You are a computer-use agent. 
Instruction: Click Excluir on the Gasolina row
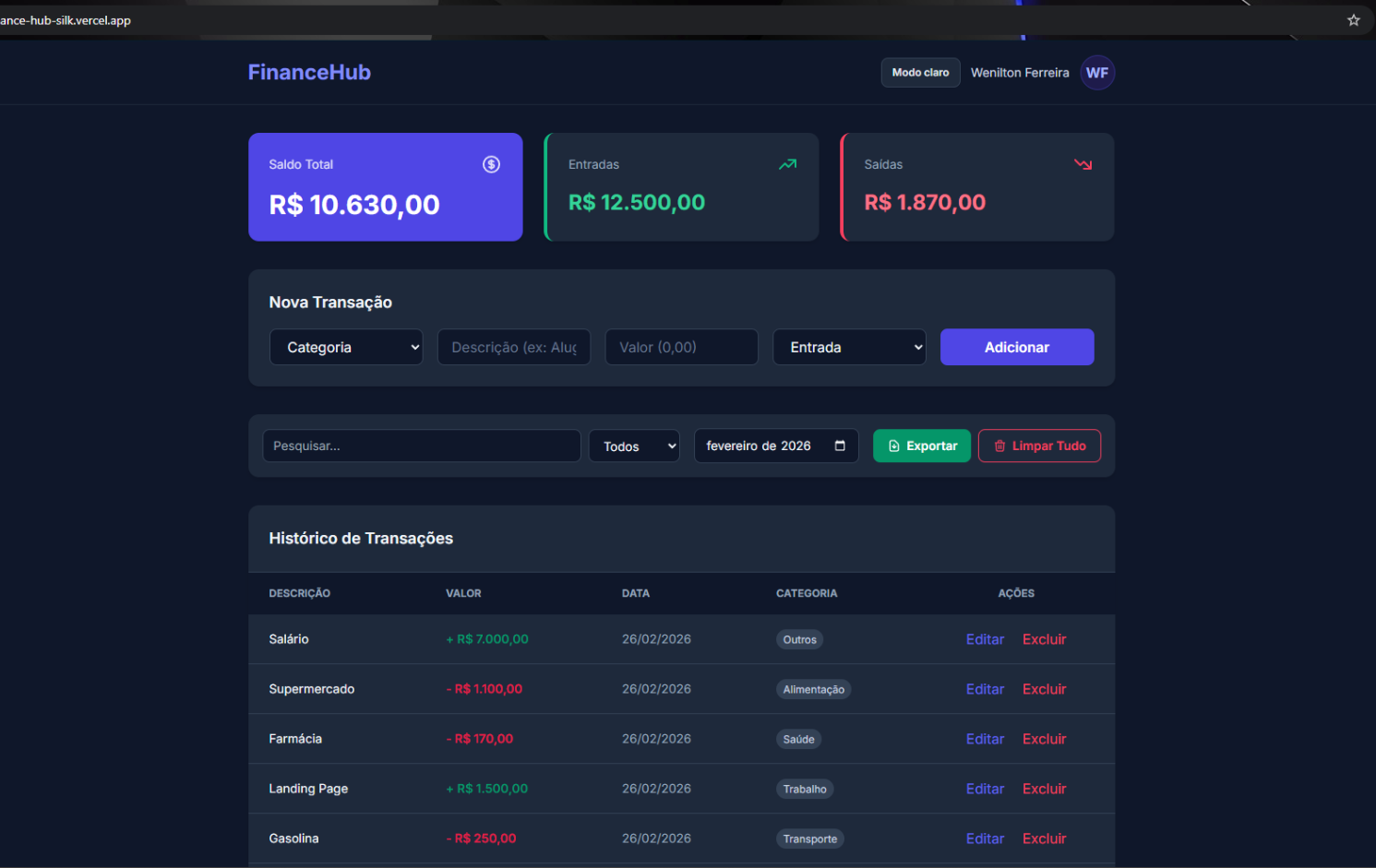click(1044, 838)
